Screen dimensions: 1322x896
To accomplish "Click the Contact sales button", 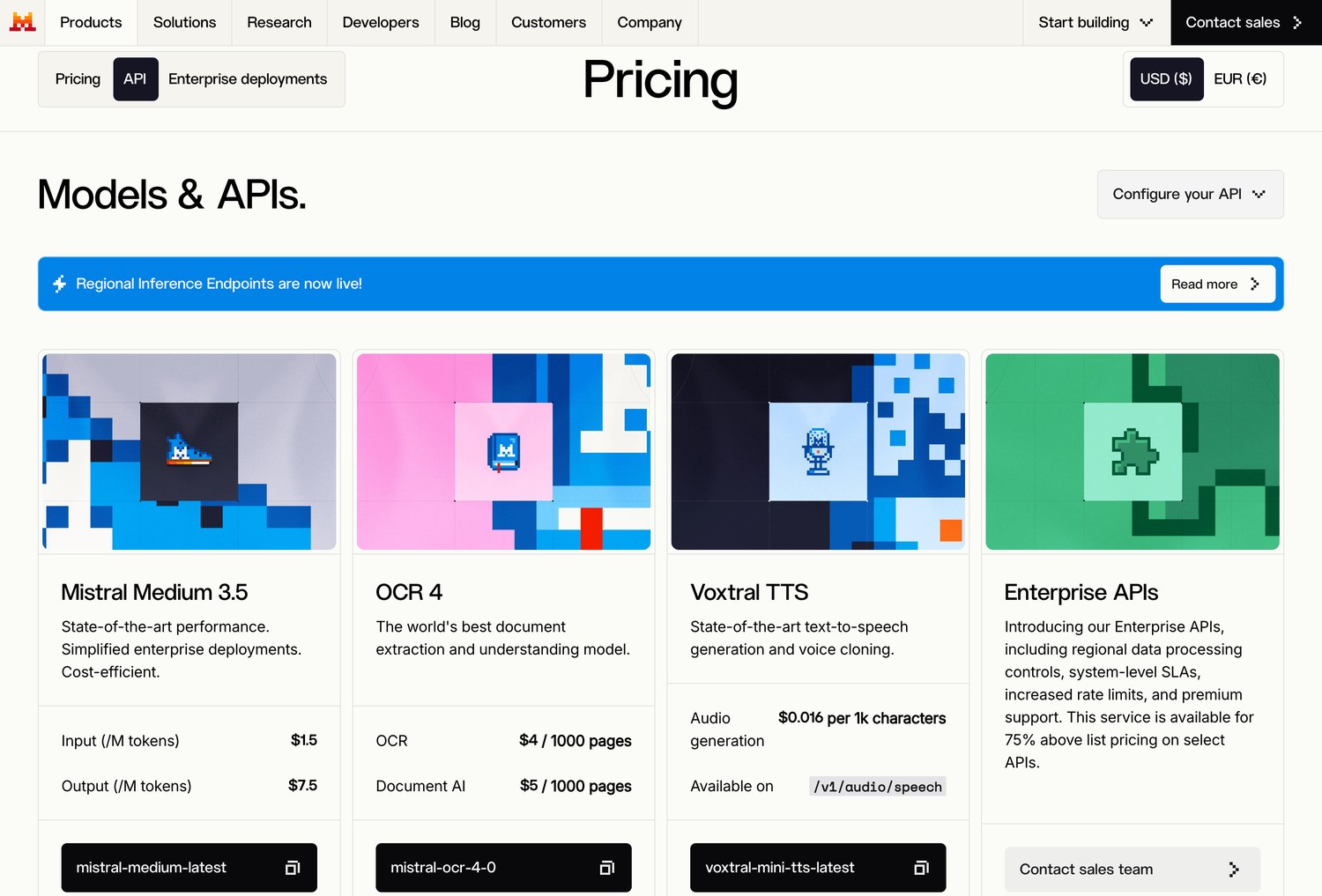I will 1246,23.
